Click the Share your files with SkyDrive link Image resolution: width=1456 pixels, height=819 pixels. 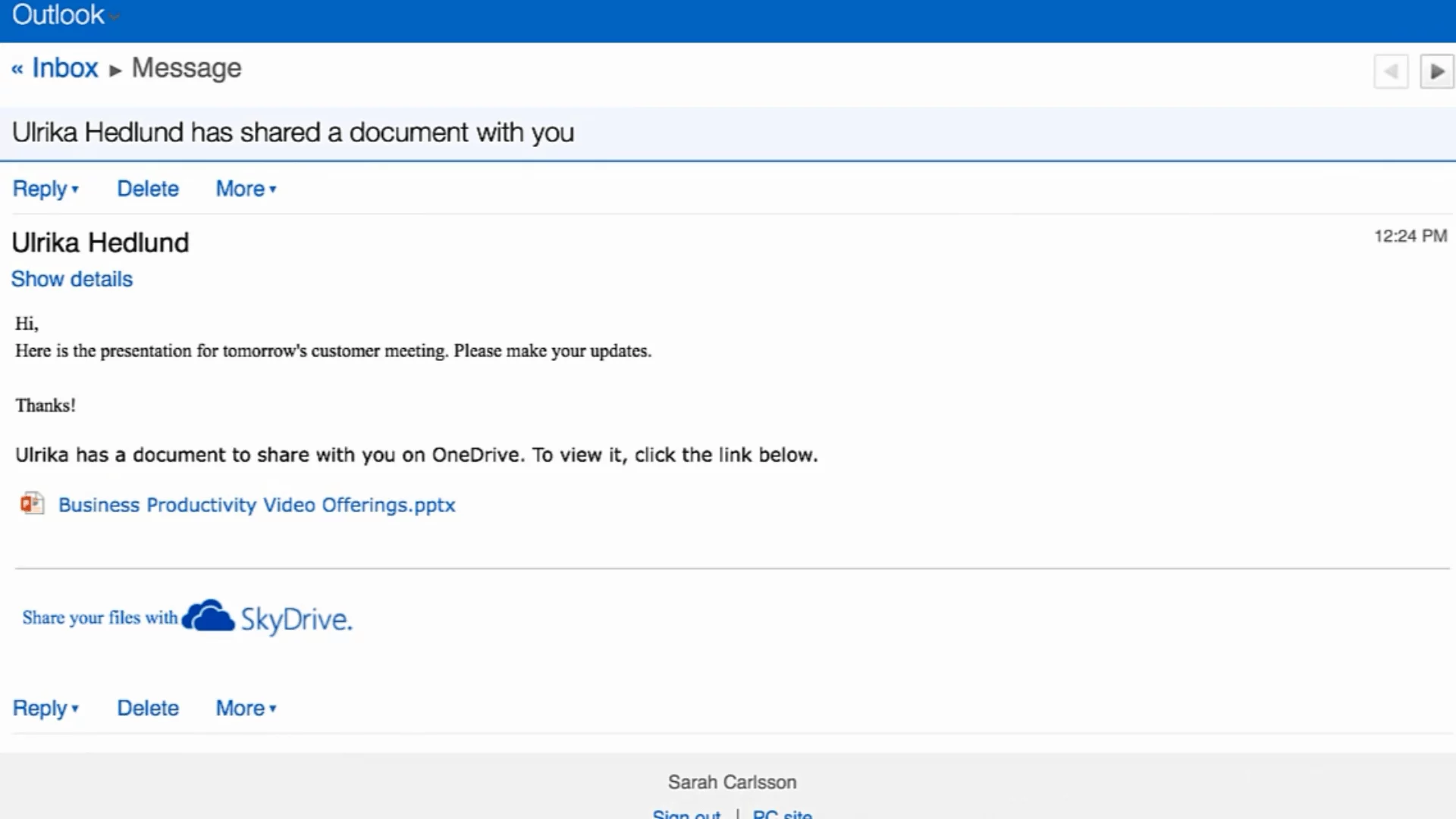coord(99,618)
